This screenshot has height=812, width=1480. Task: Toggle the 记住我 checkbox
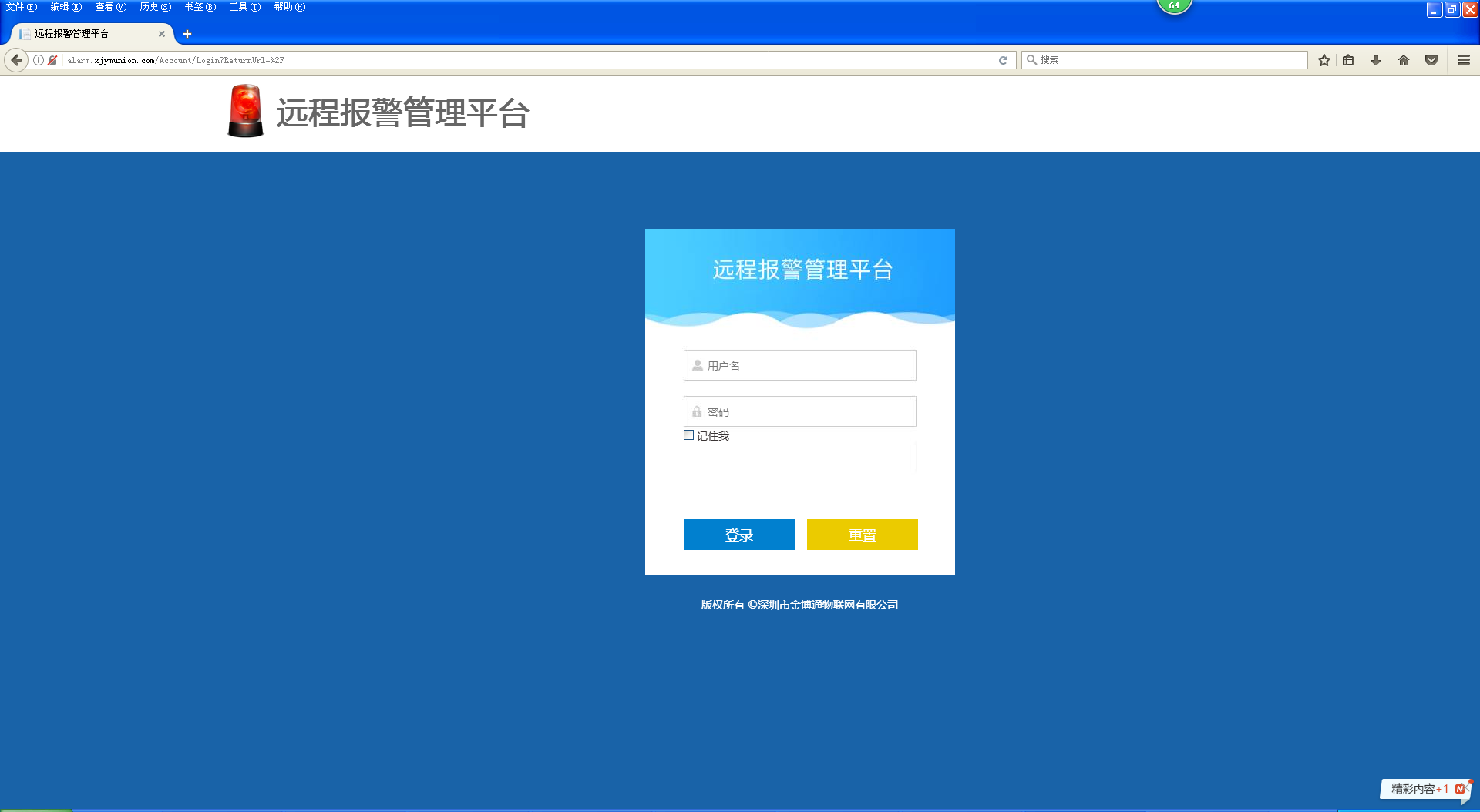[689, 435]
